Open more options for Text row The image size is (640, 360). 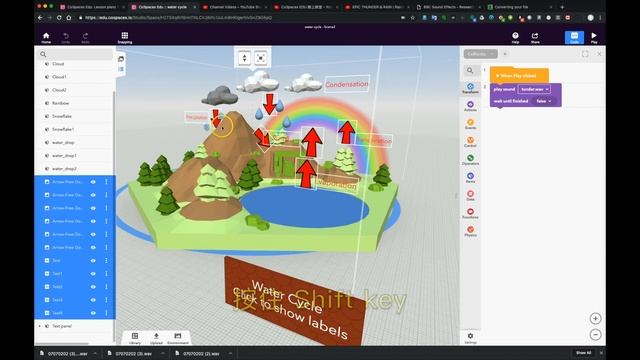coord(107,260)
